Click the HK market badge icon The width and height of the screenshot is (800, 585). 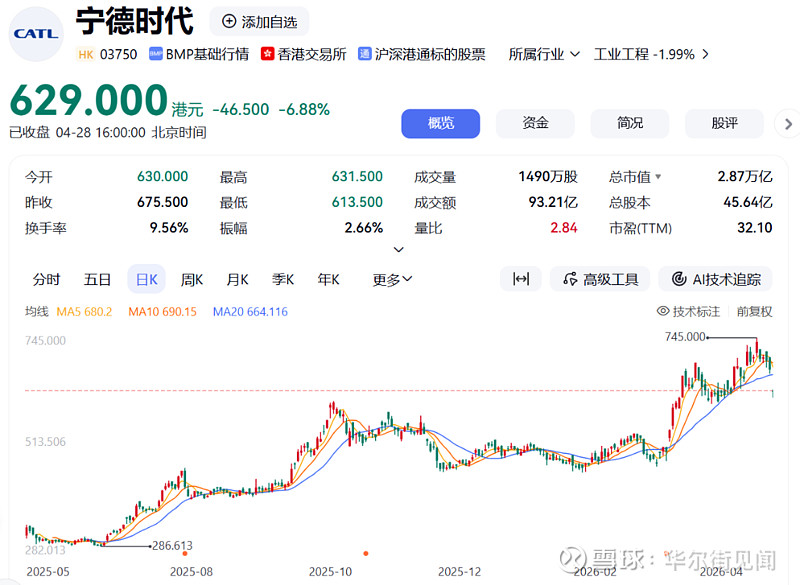click(x=86, y=54)
